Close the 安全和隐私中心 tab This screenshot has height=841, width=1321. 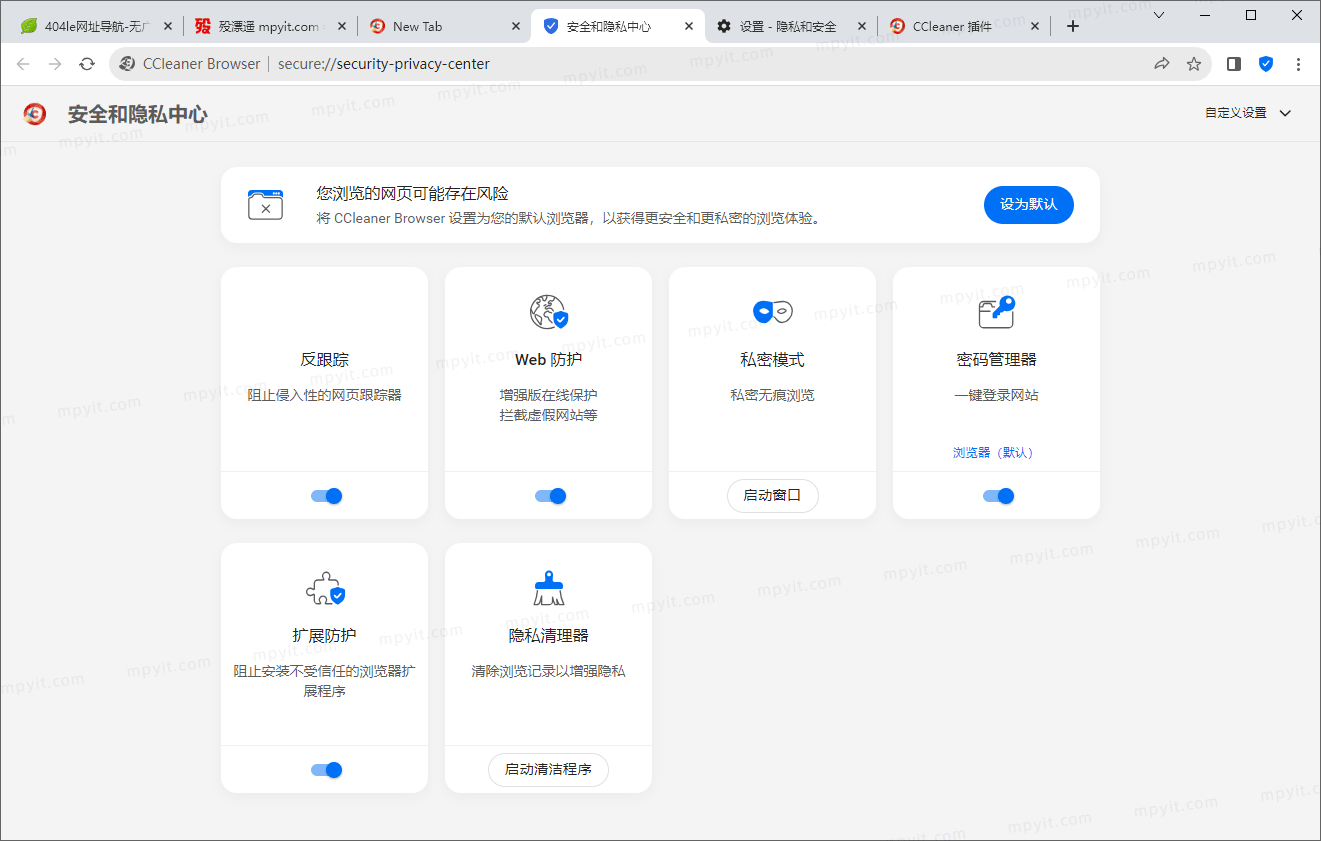tap(688, 27)
